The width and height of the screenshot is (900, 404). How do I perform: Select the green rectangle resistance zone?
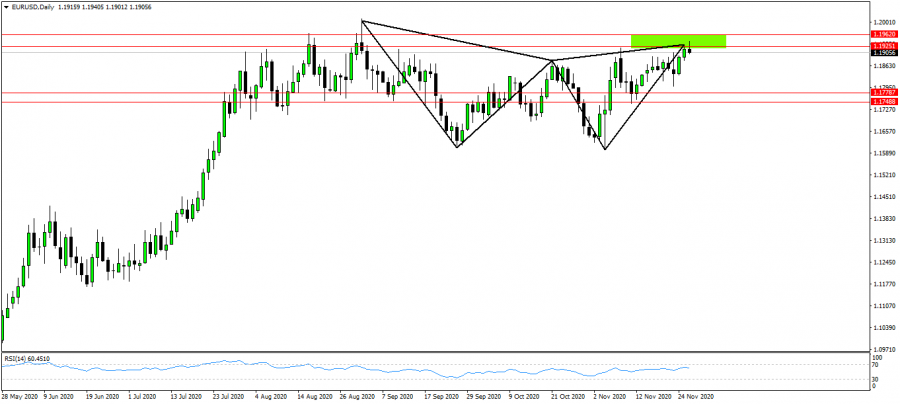click(x=678, y=40)
